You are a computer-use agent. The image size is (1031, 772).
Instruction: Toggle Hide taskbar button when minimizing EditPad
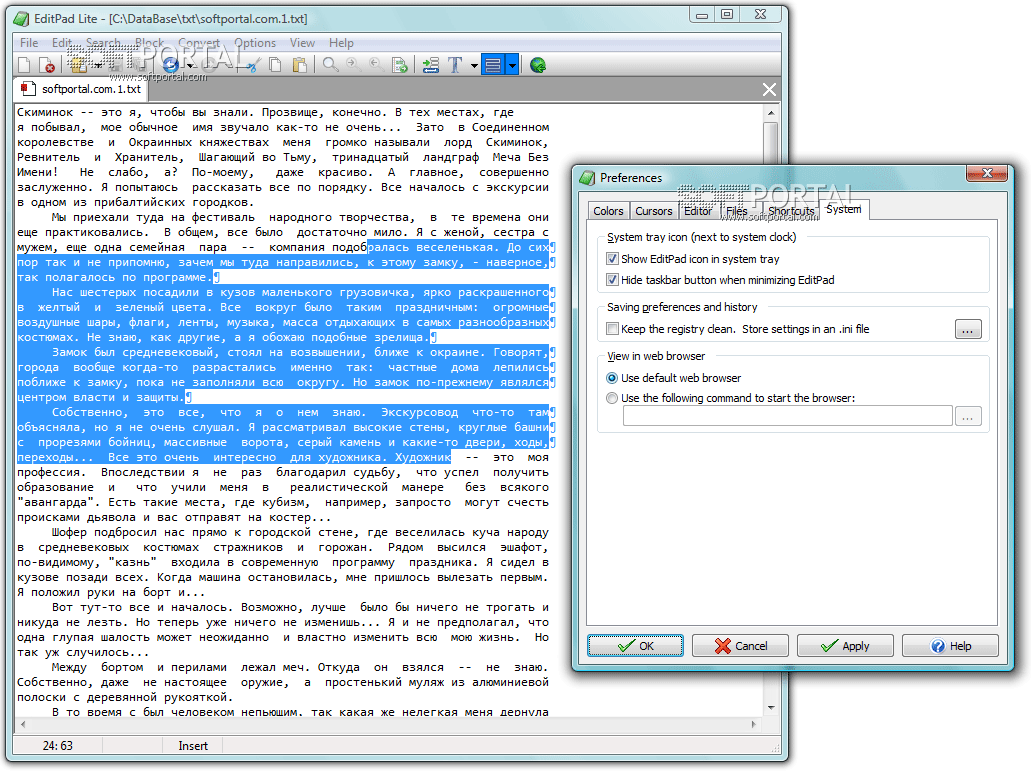pos(612,279)
